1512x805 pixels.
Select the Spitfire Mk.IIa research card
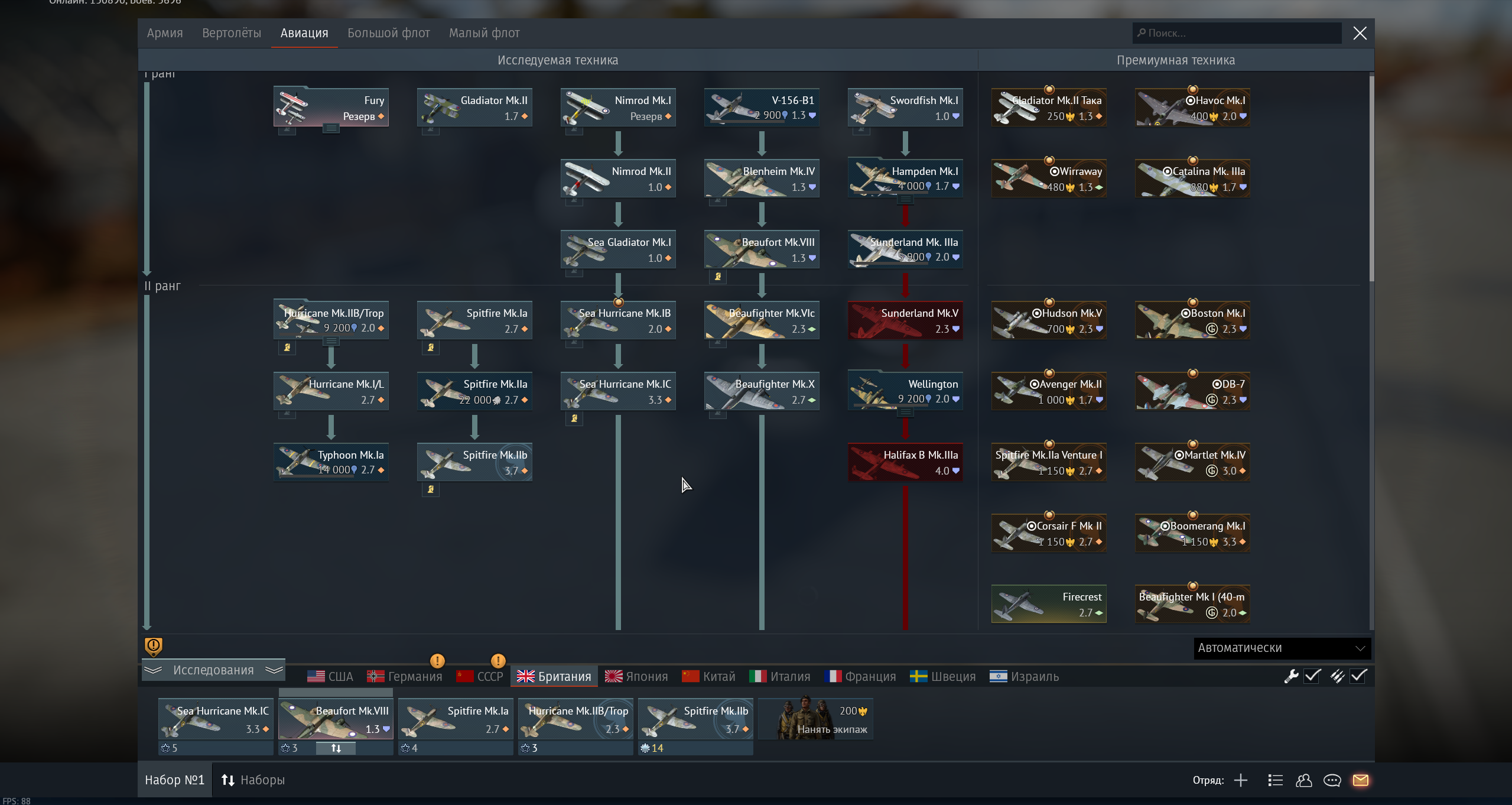click(474, 391)
